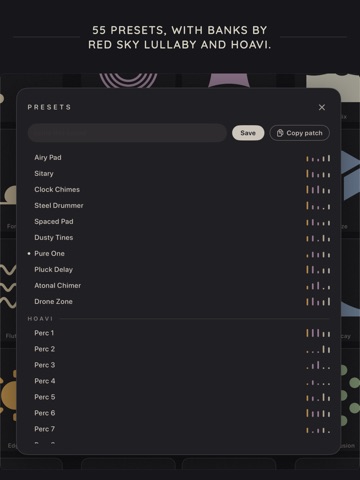Click the Perc 3 level bars icon
Image resolution: width=360 pixels, height=480 pixels.
click(318, 365)
